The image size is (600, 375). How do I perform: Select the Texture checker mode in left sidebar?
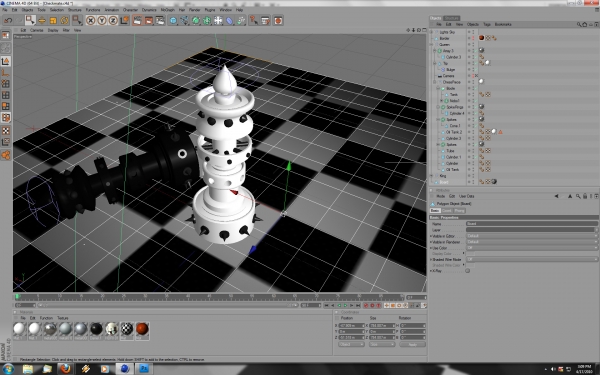(6, 131)
